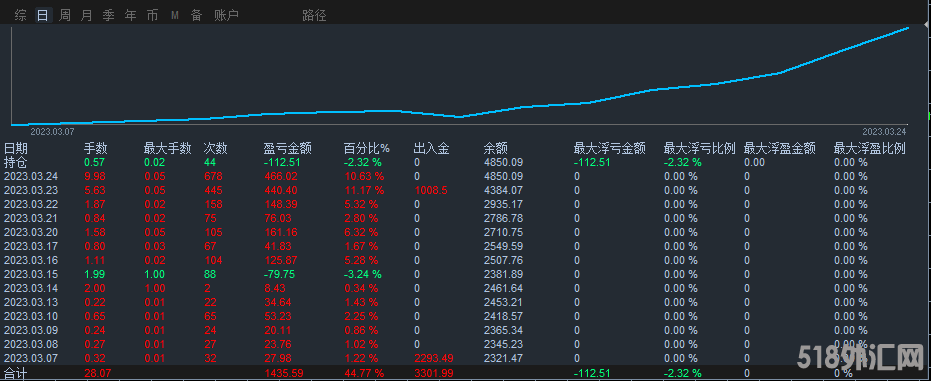Select the 持仓 positions row
This screenshot has height=381, width=931.
(x=466, y=162)
